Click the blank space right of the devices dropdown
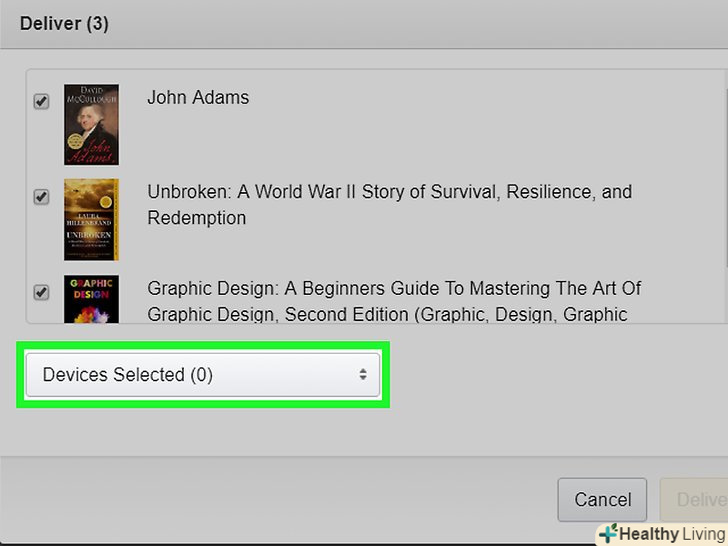The image size is (728, 546). point(550,375)
